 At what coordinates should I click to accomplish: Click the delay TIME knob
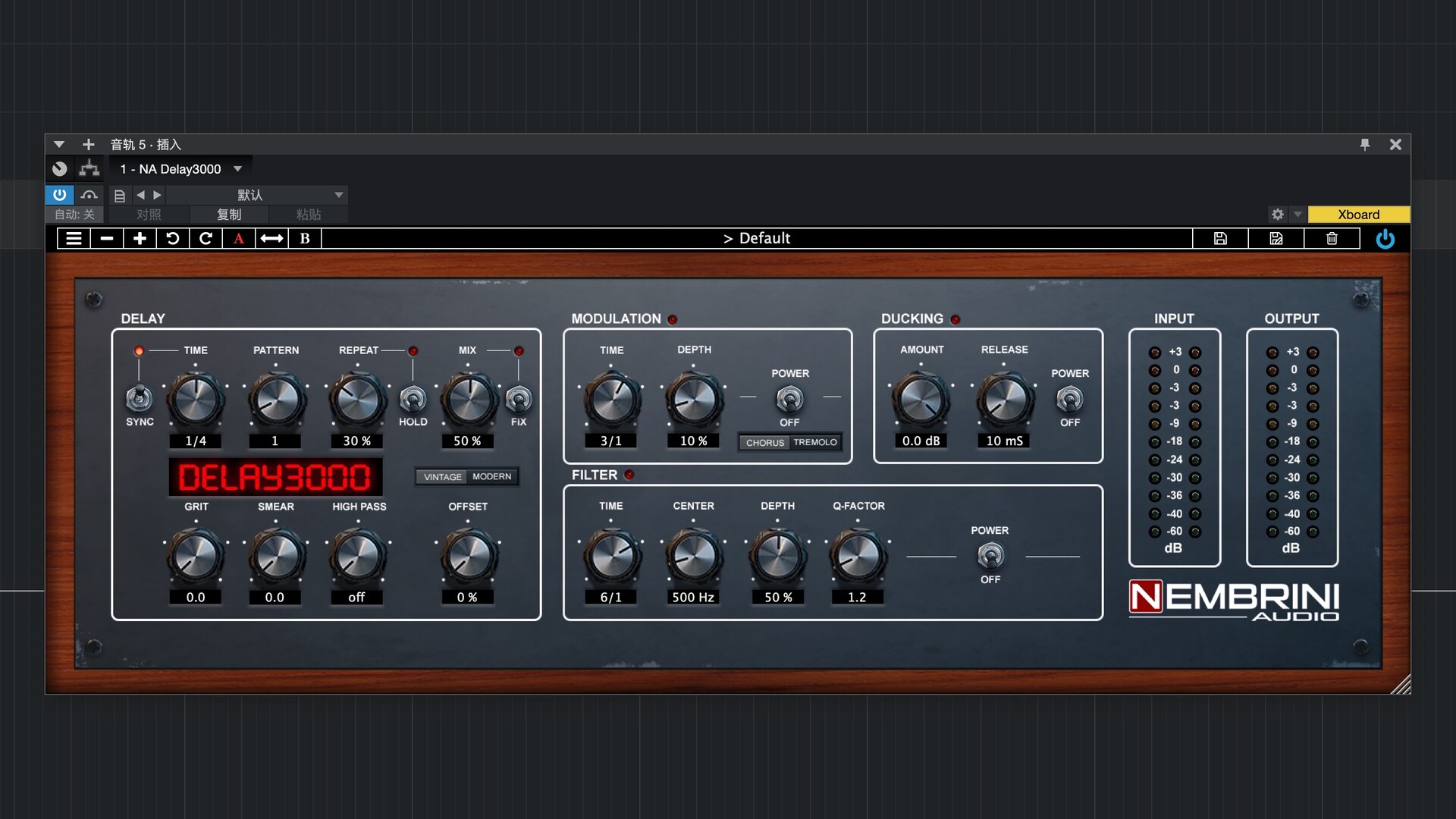(196, 400)
